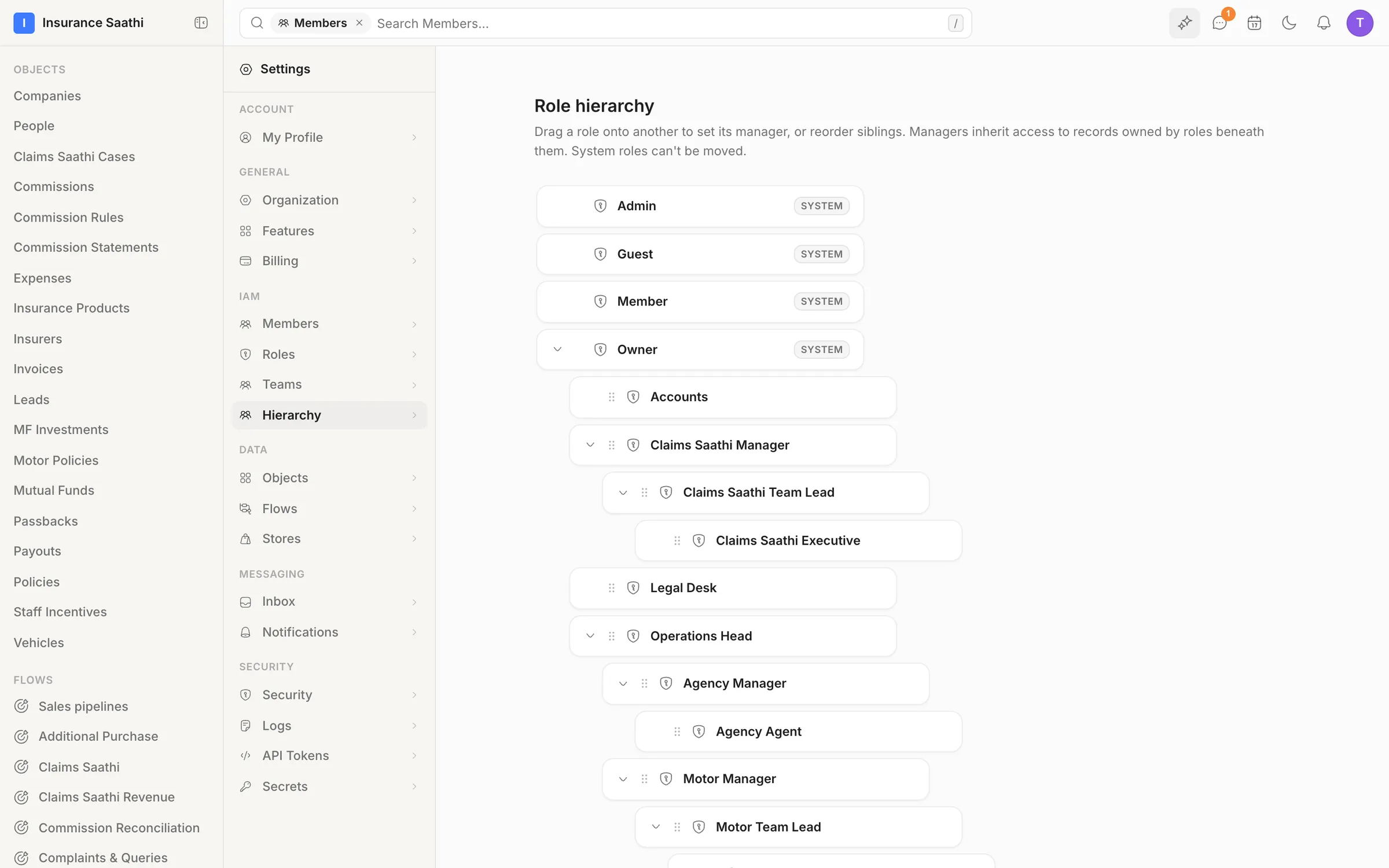Select the Hierarchy settings item
Viewport: 1389px width, 868px height.
coord(329,415)
